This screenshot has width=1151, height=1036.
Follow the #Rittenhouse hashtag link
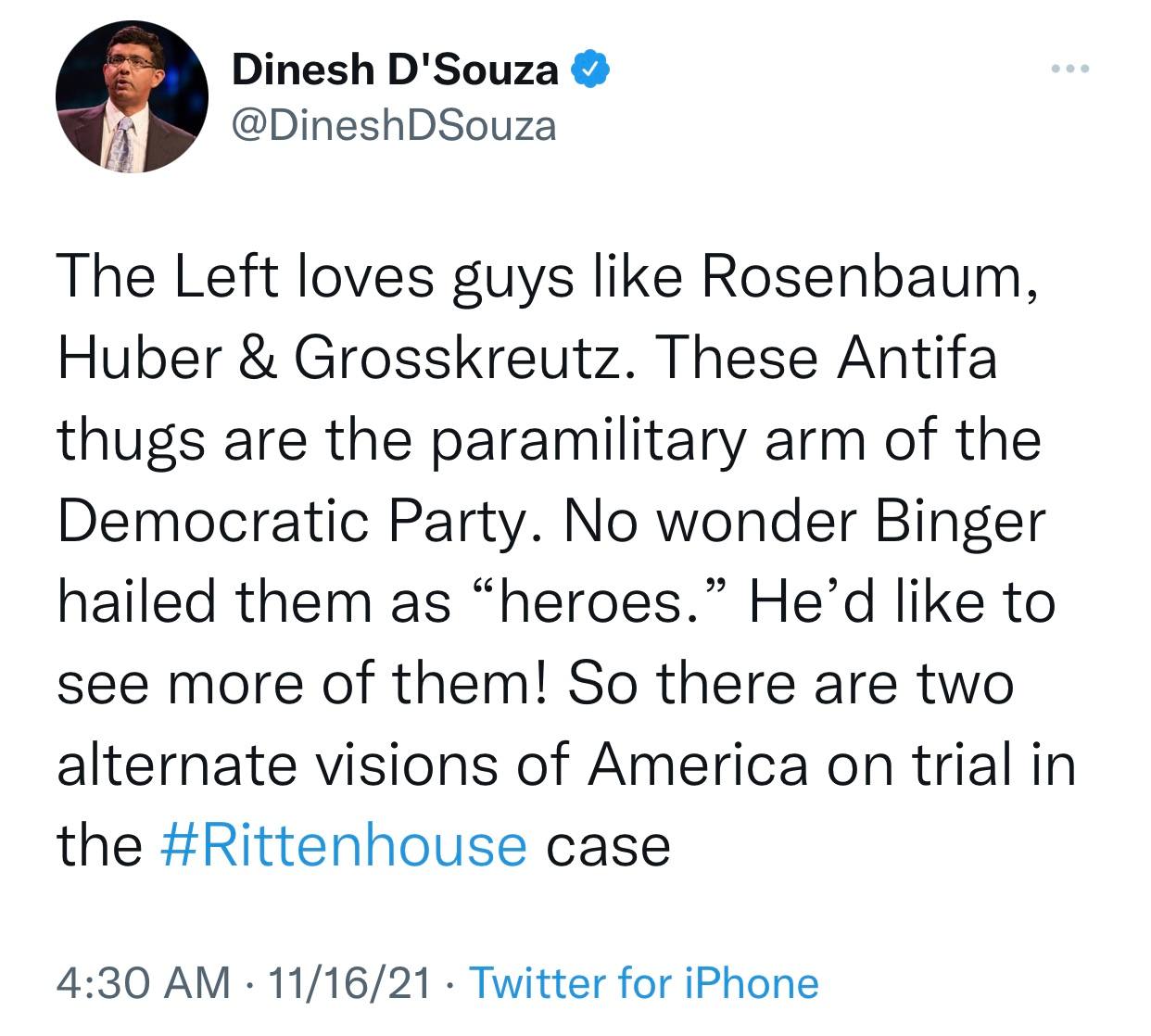(x=343, y=845)
